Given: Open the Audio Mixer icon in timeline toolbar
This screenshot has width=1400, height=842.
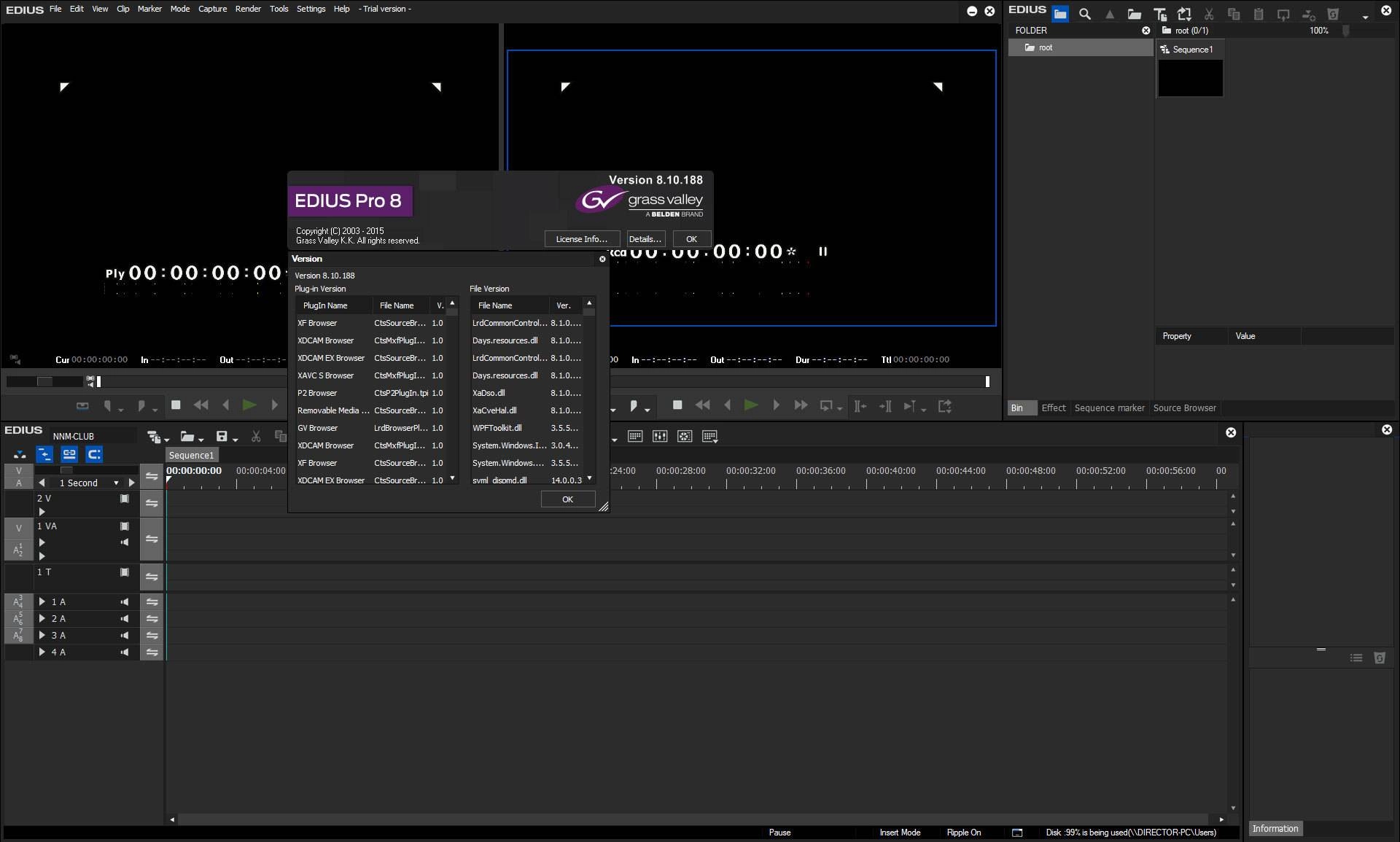Looking at the screenshot, I should point(660,436).
